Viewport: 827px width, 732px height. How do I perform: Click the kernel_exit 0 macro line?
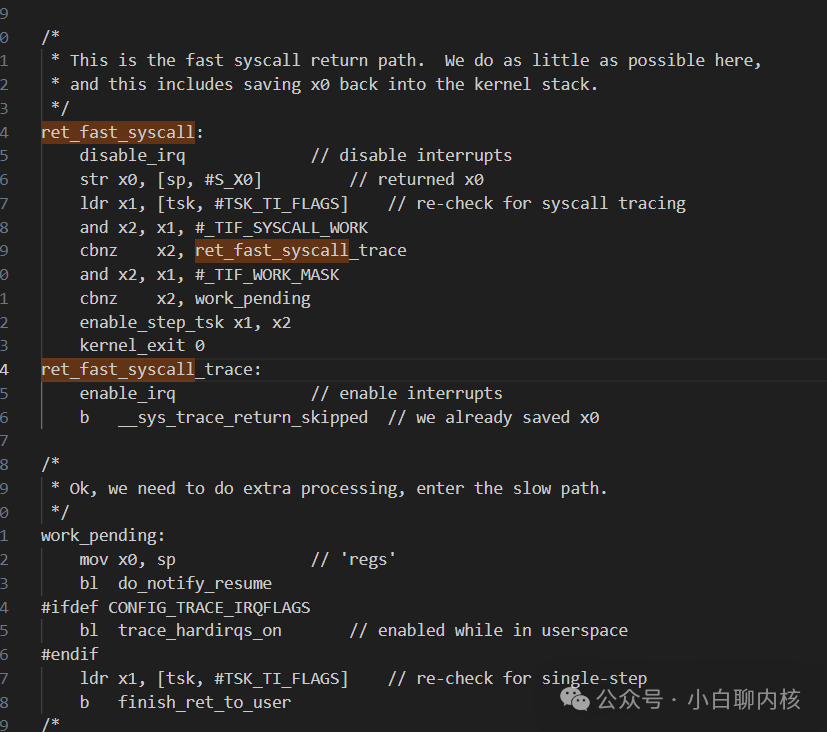click(142, 345)
